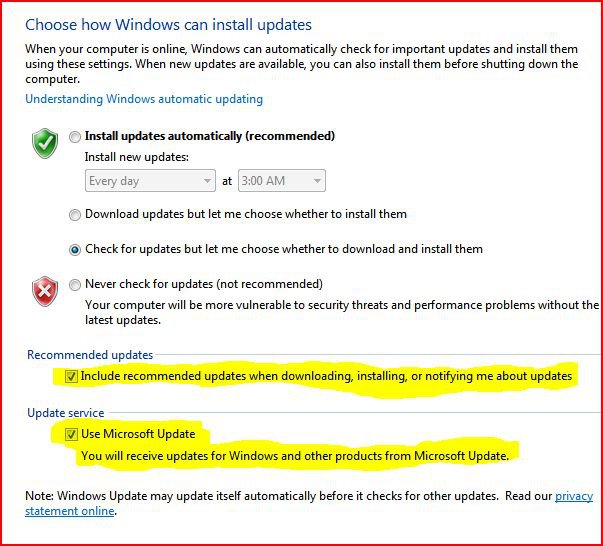Open the Every day schedule dropdown
Viewport: 603px width, 546px height.
click(x=150, y=180)
